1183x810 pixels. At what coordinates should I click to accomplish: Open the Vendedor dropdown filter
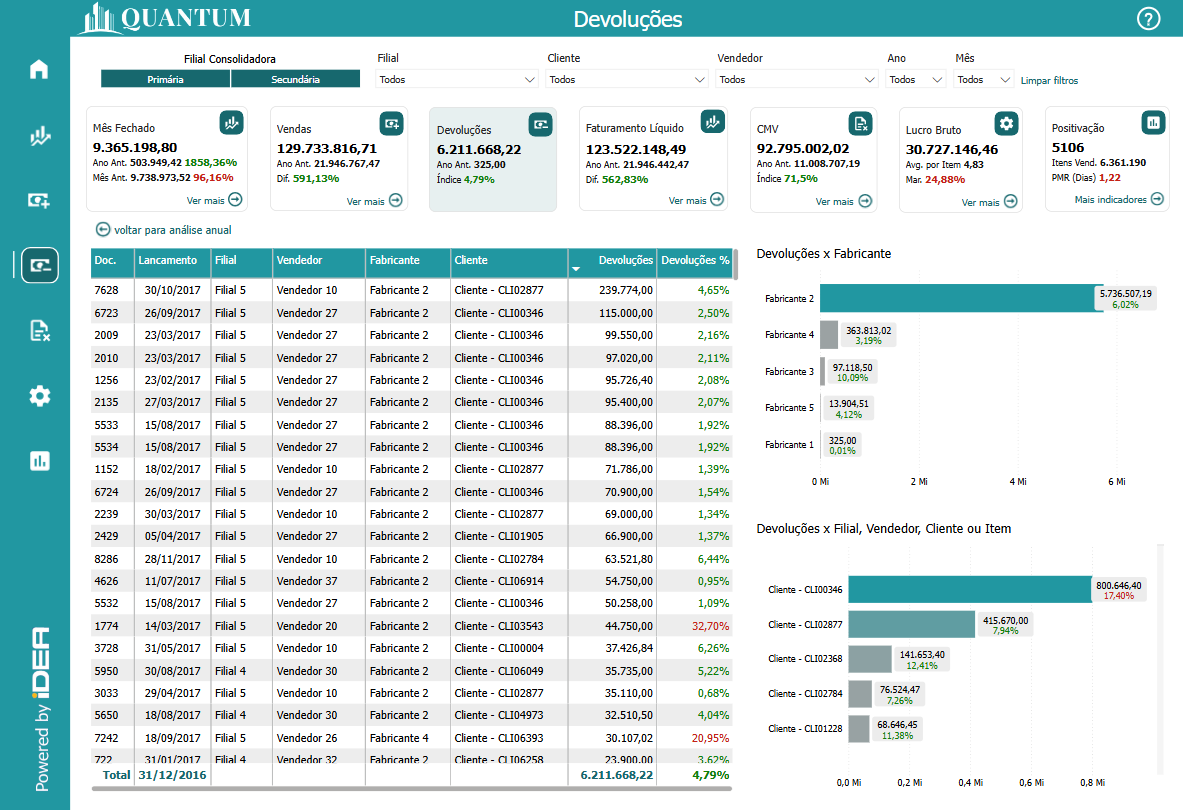797,79
